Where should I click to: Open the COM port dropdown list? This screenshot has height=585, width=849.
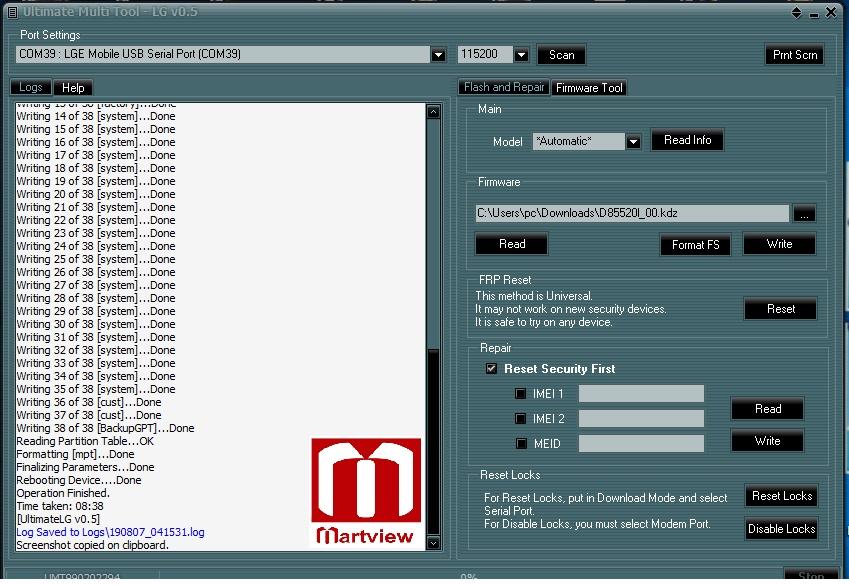pyautogui.click(x=438, y=55)
